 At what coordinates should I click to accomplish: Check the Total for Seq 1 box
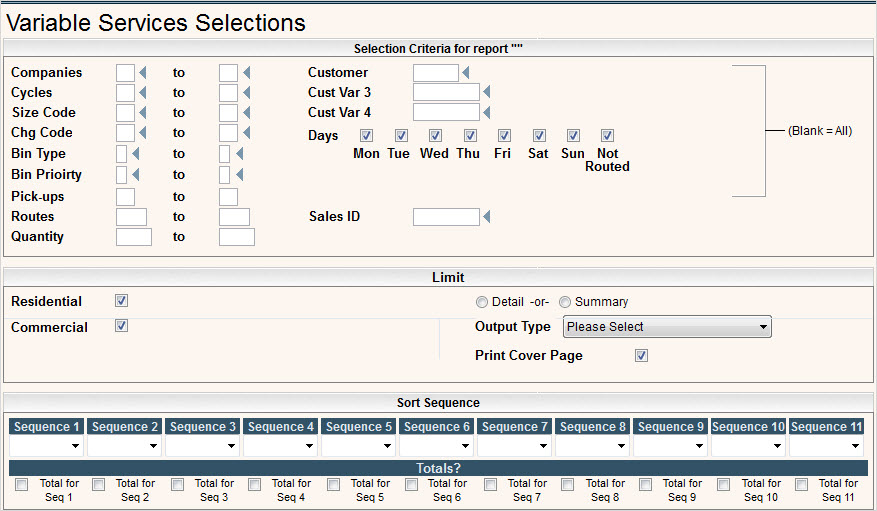pos(21,484)
